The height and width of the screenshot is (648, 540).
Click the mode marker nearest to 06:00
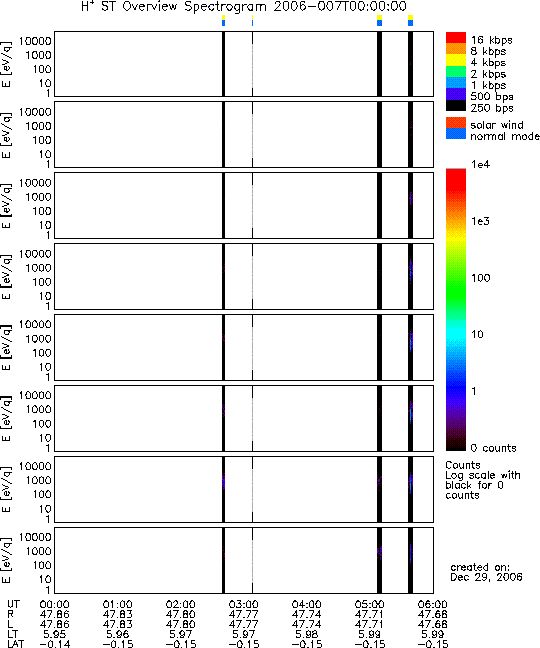tap(410, 21)
